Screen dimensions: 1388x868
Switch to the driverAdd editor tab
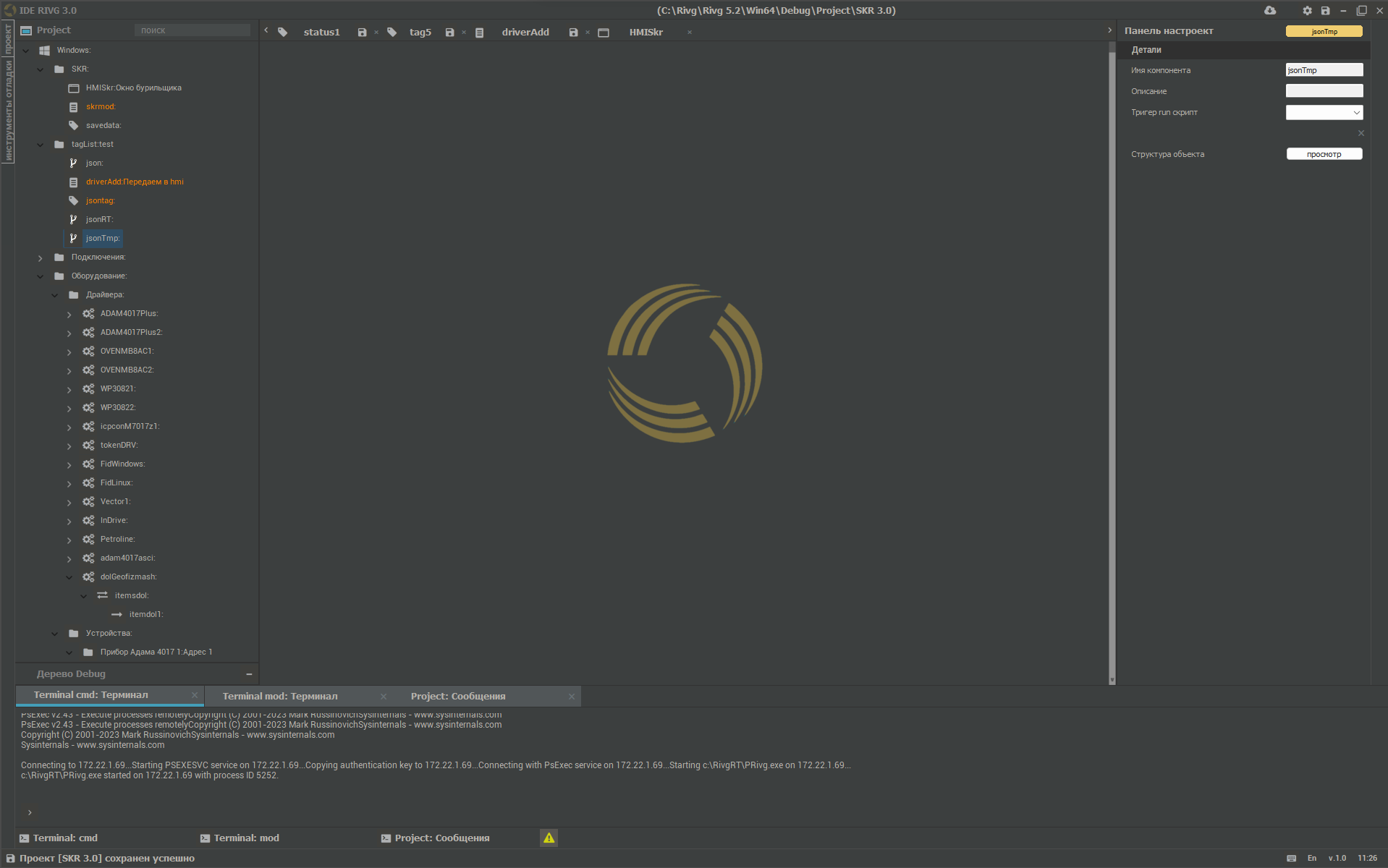coord(525,33)
